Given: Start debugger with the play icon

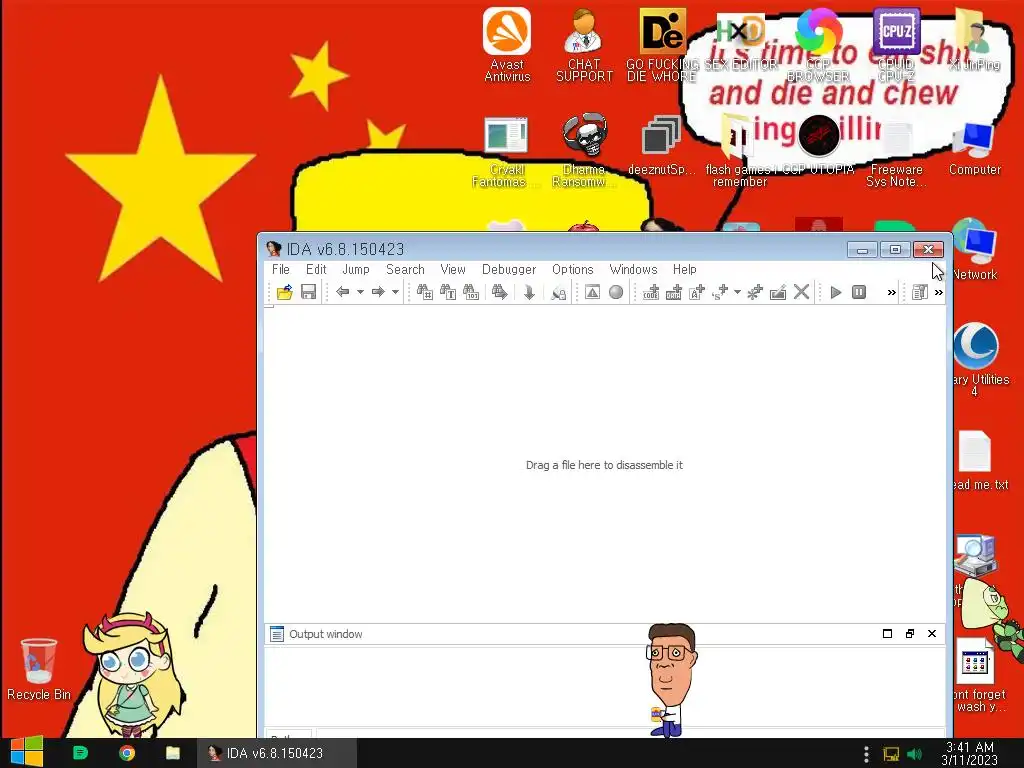Looking at the screenshot, I should (x=836, y=292).
